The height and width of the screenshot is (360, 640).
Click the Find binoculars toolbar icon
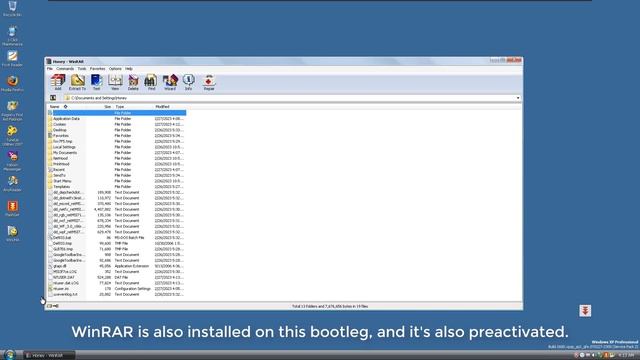(x=151, y=82)
